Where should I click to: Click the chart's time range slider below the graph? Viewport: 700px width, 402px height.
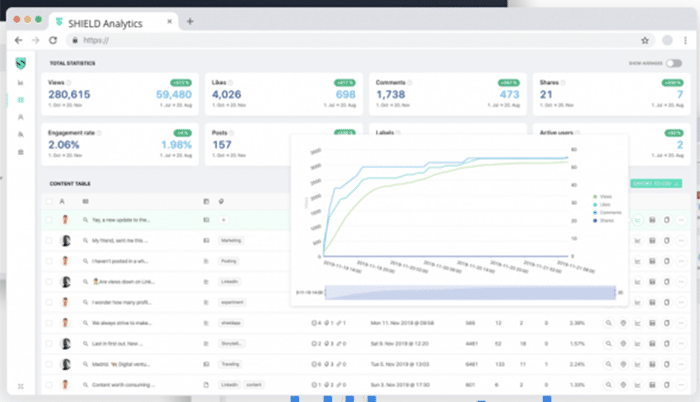(468, 292)
